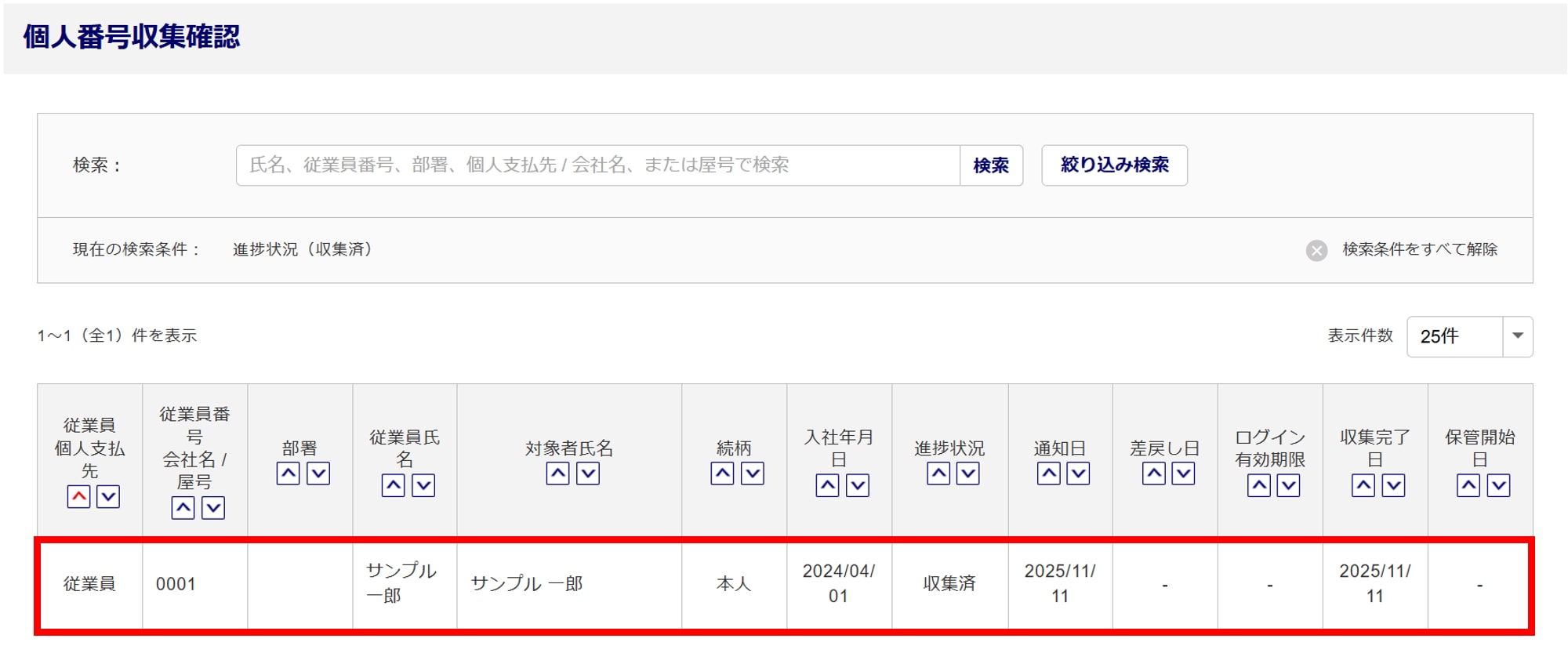This screenshot has height=653, width=1568.
Task: Sort ログイン有効期限 column ascending
Action: click(1259, 486)
